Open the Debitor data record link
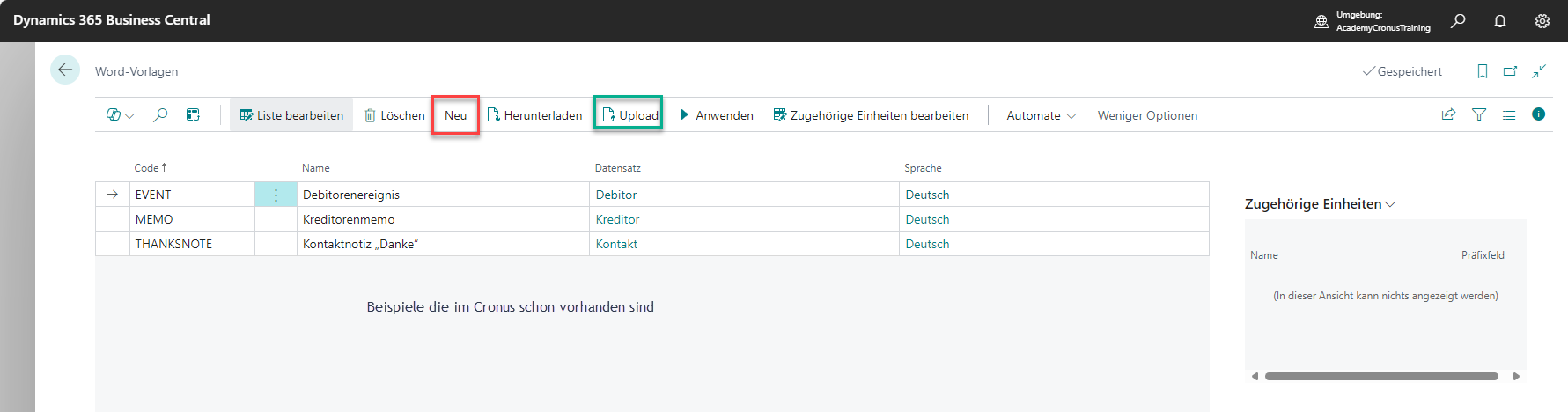 coord(616,195)
